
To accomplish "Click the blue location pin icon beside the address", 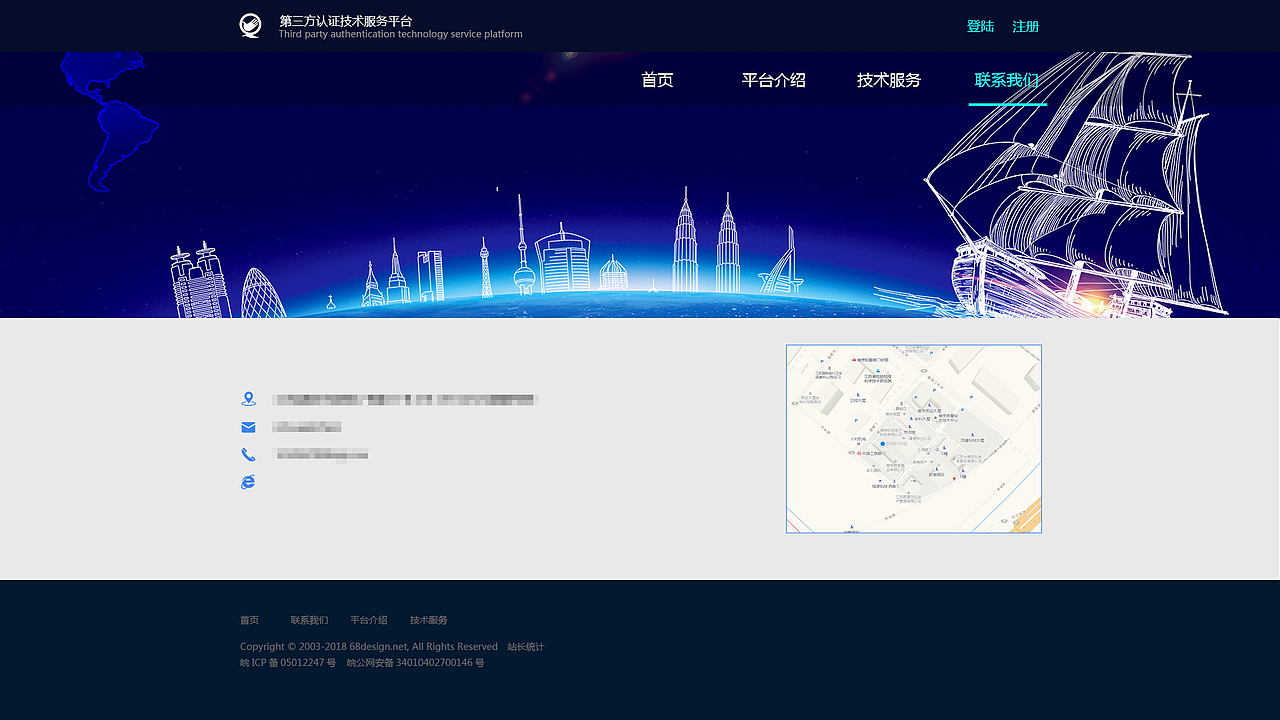I will click(248, 397).
